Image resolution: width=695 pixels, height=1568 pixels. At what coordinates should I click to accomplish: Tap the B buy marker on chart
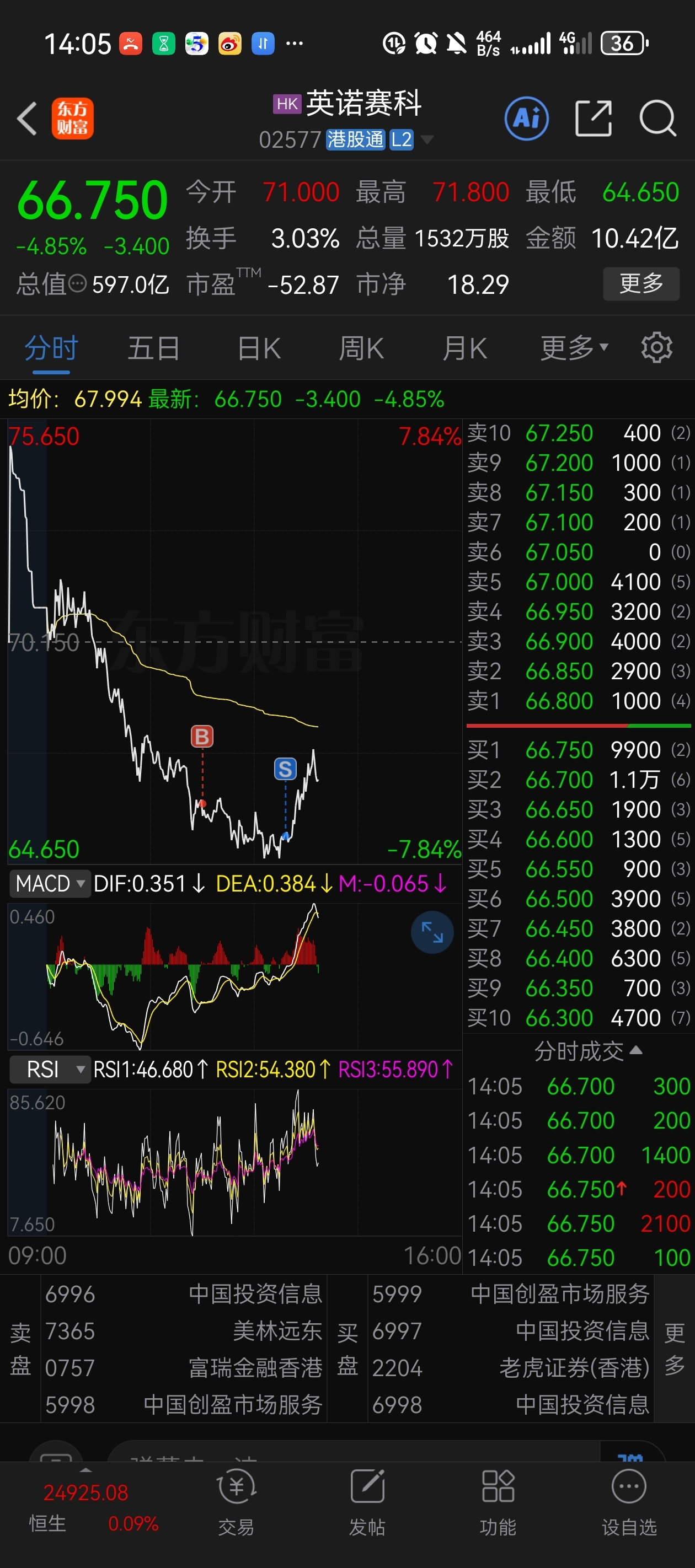coord(202,736)
